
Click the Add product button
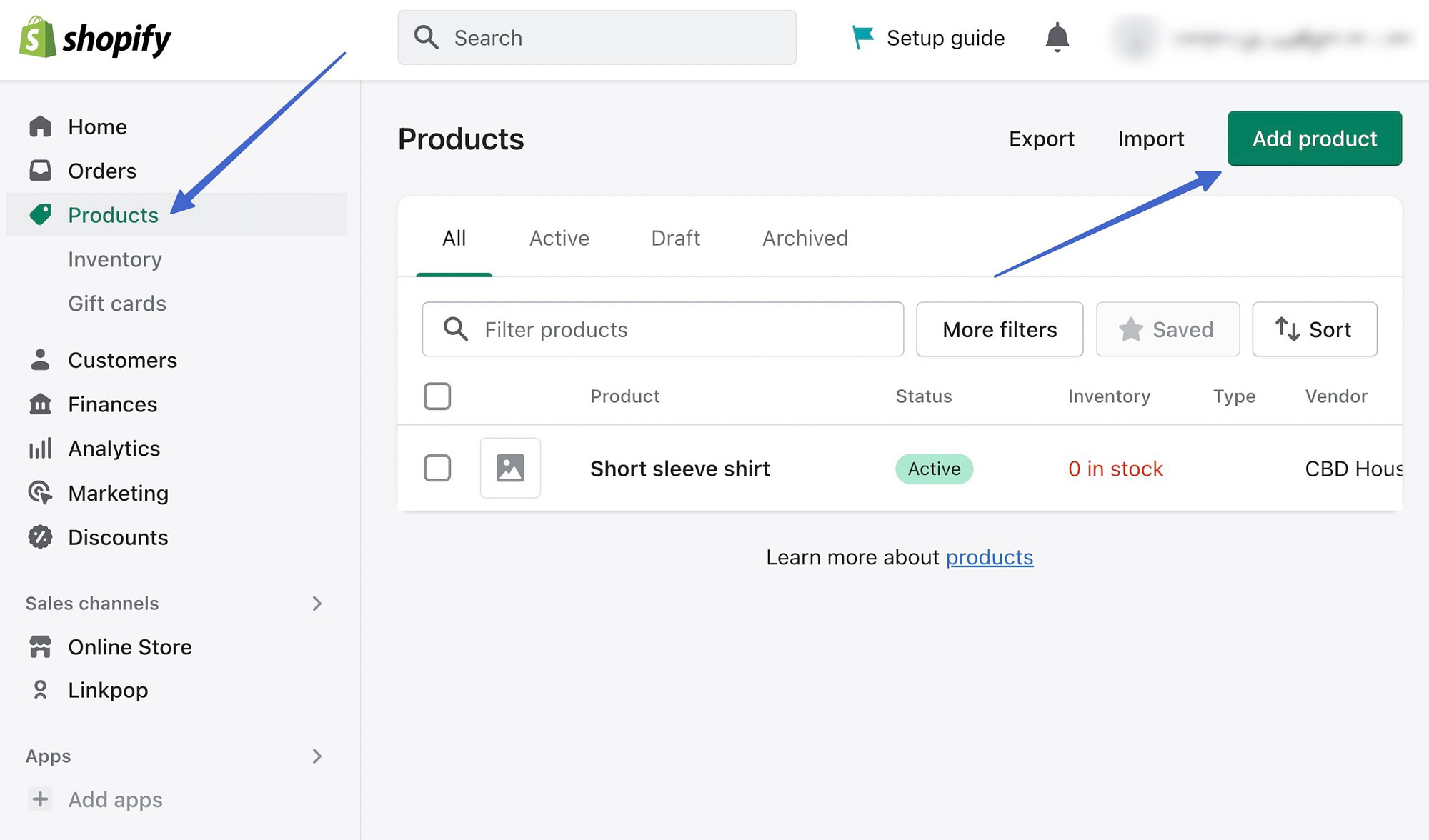1314,139
